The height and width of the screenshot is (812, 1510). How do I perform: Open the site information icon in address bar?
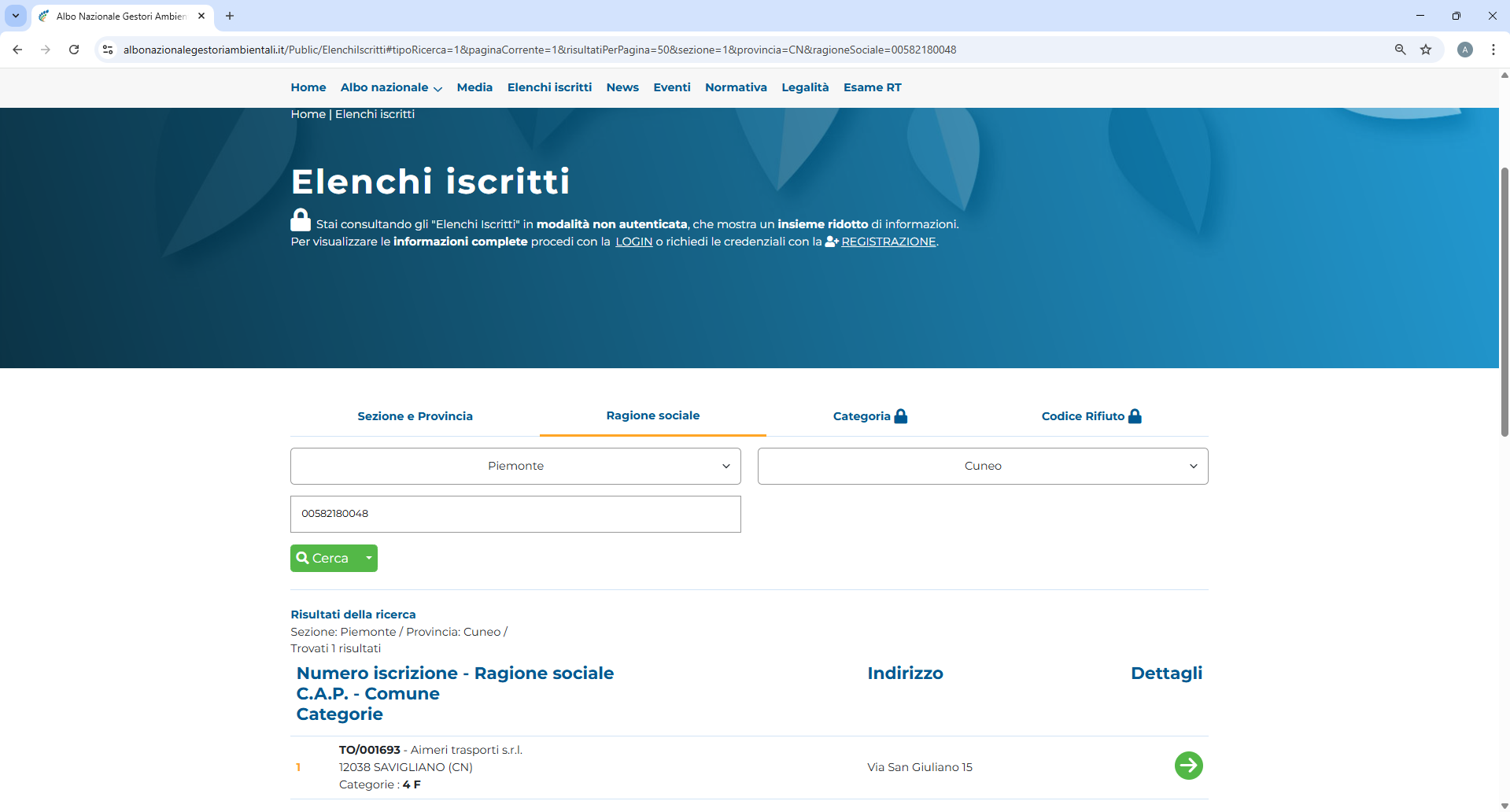(108, 50)
